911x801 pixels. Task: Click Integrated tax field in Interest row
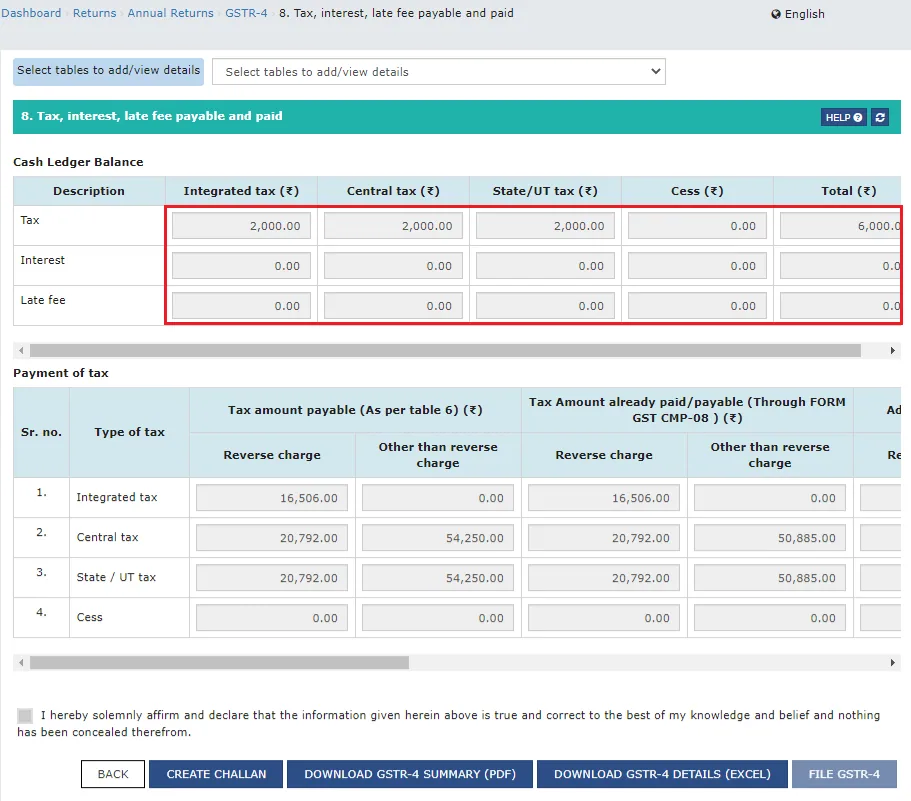(x=241, y=266)
